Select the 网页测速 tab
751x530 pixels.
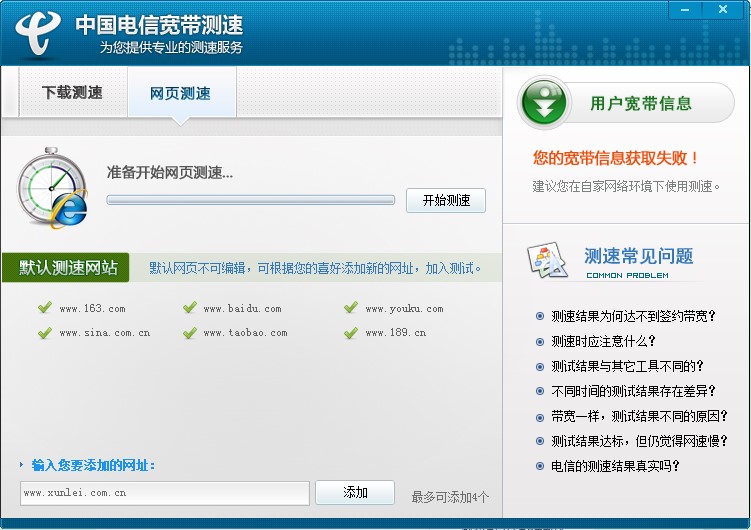pyautogui.click(x=182, y=92)
